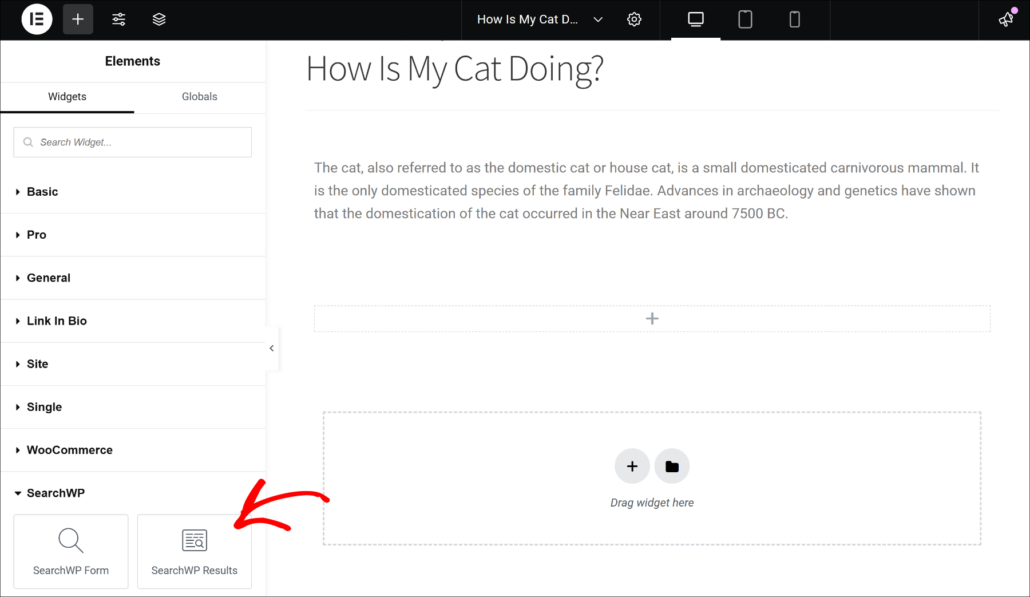This screenshot has height=597, width=1030.
Task: Open Site Settings sliders icon
Action: (x=118, y=19)
